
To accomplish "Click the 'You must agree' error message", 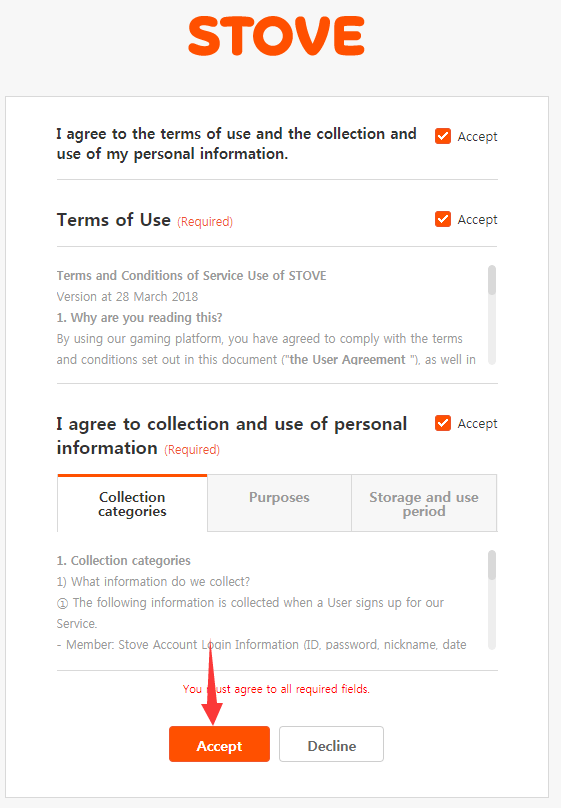I will pyautogui.click(x=276, y=689).
